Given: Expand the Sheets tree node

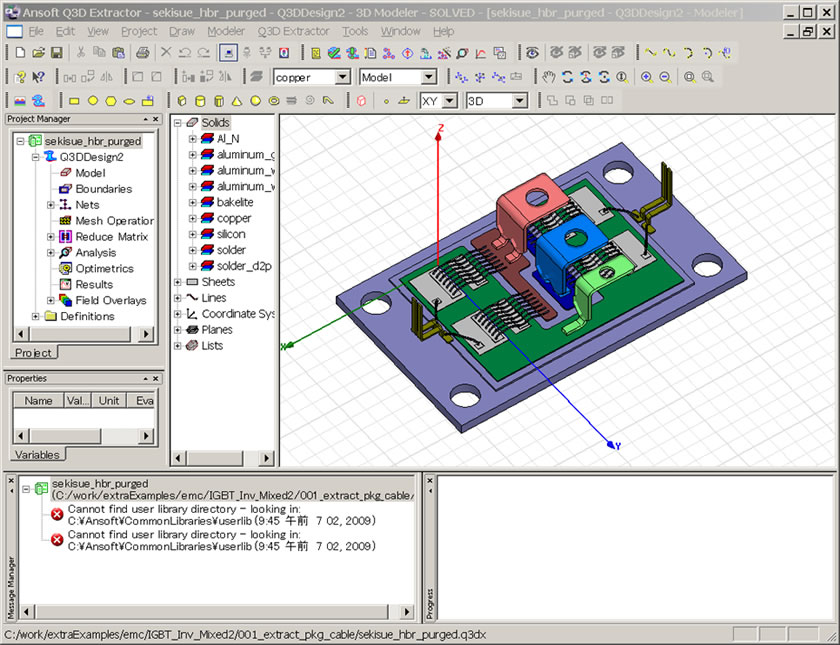Looking at the screenshot, I should pos(177,282).
